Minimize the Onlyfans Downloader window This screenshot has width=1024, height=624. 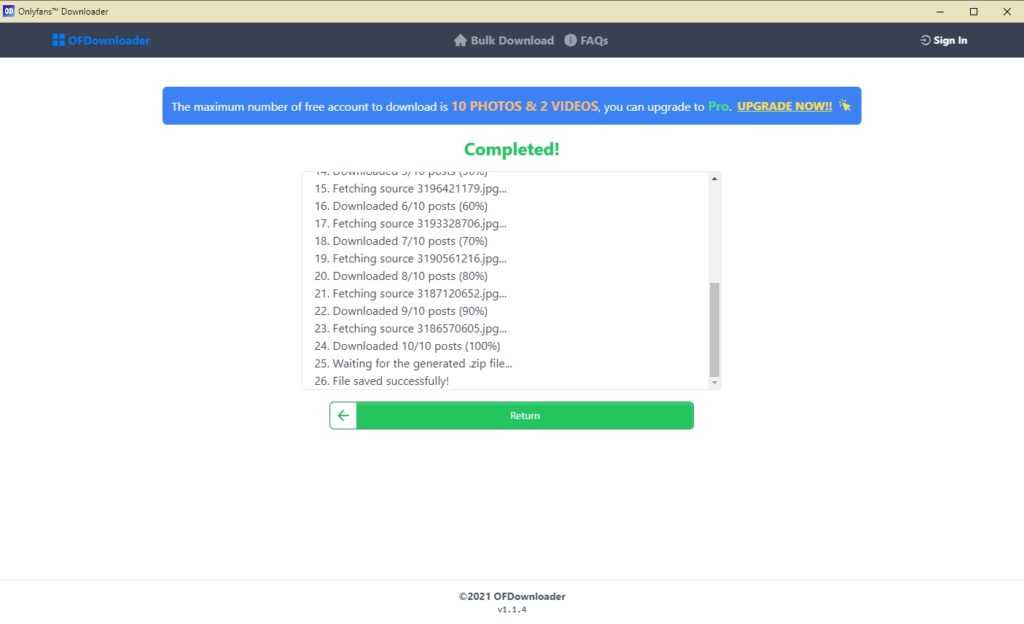940,12
